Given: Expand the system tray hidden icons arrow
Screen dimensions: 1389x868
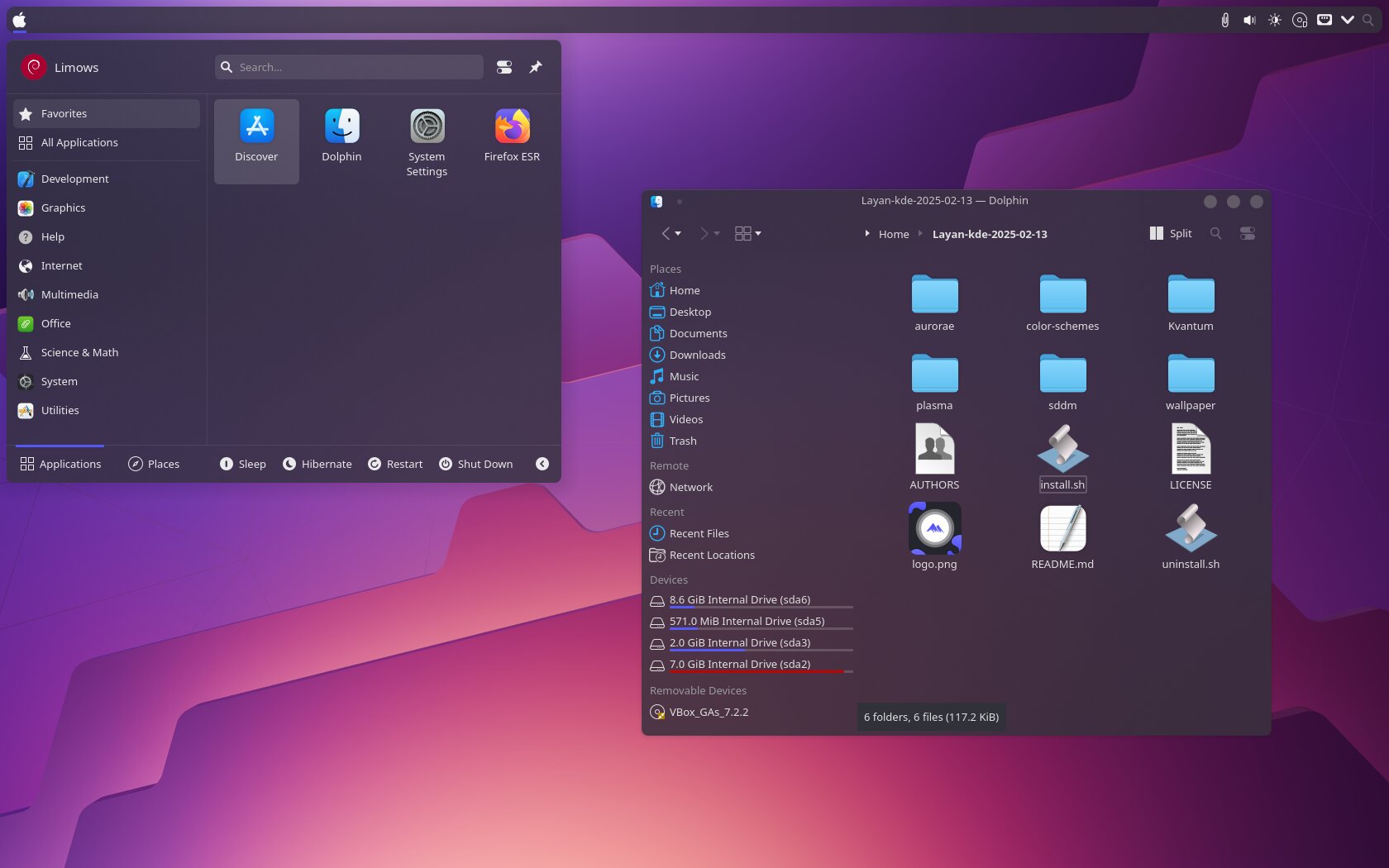Looking at the screenshot, I should [1348, 20].
